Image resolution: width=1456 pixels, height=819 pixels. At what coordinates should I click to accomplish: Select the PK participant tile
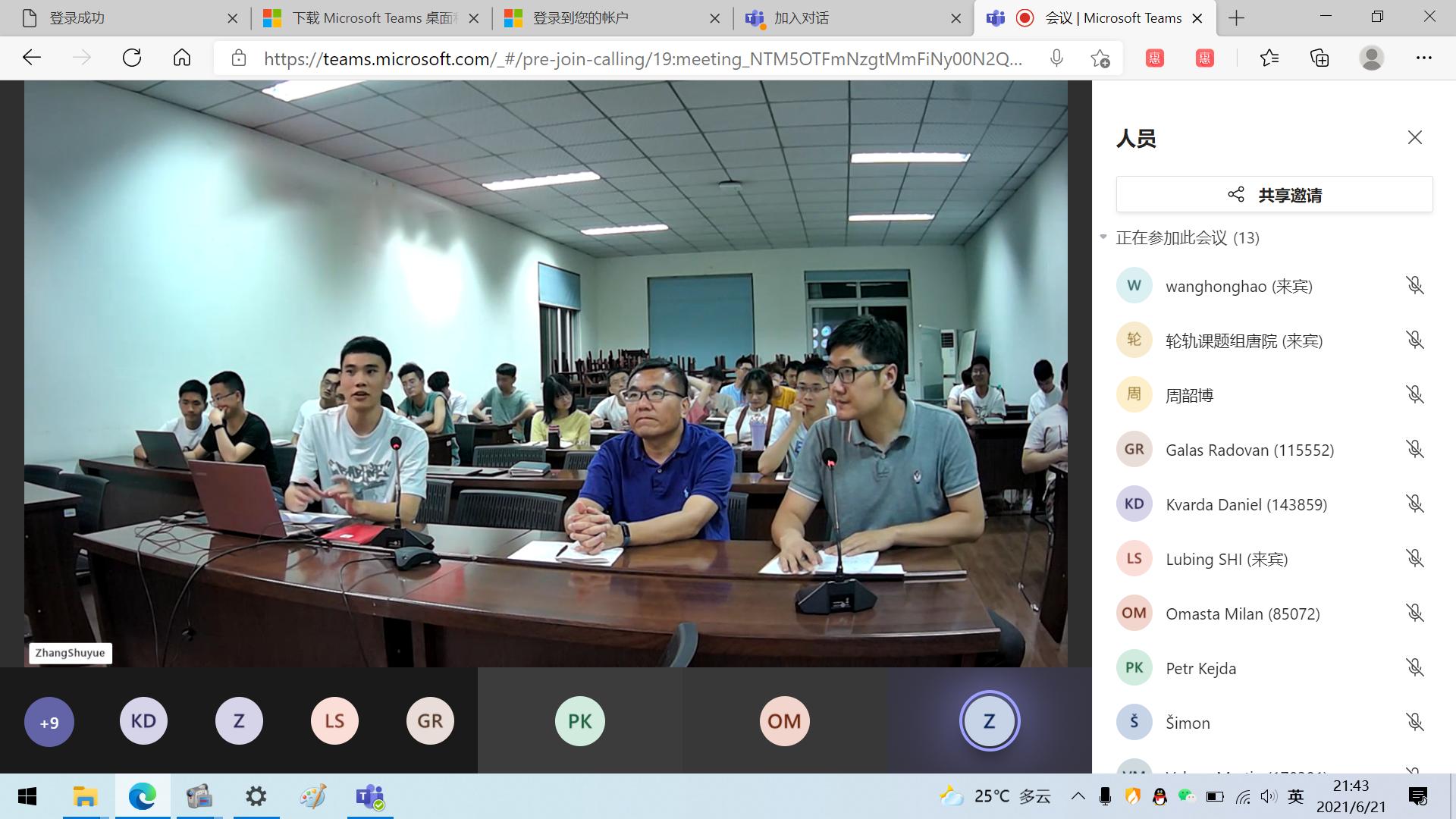pyautogui.click(x=579, y=721)
